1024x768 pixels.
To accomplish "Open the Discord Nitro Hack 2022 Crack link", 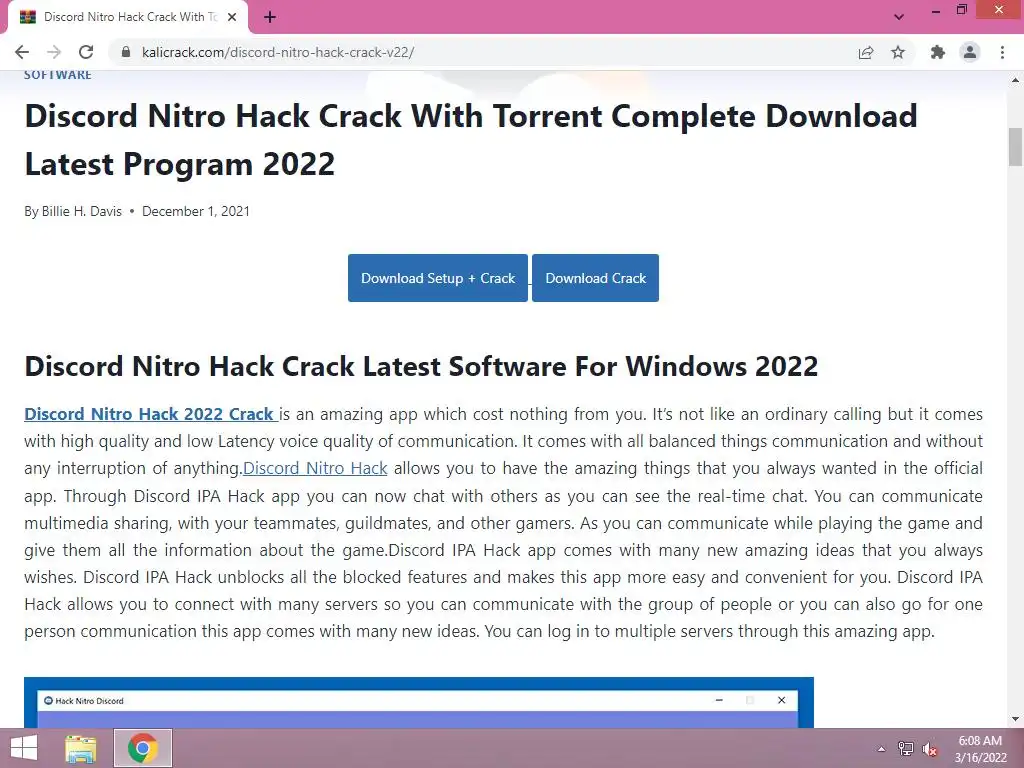I will click(151, 414).
